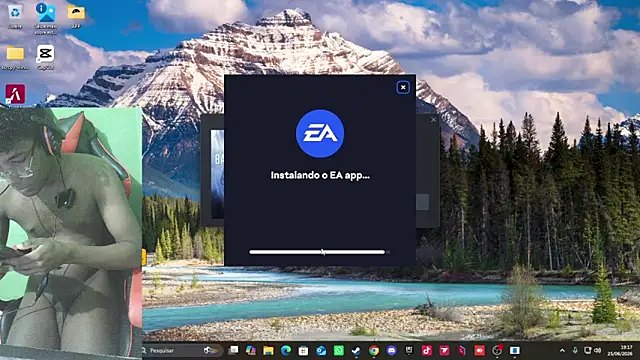The height and width of the screenshot is (360, 640).
Task: Open the round icon with red notification badge
Action: pyautogui.click(x=497, y=350)
